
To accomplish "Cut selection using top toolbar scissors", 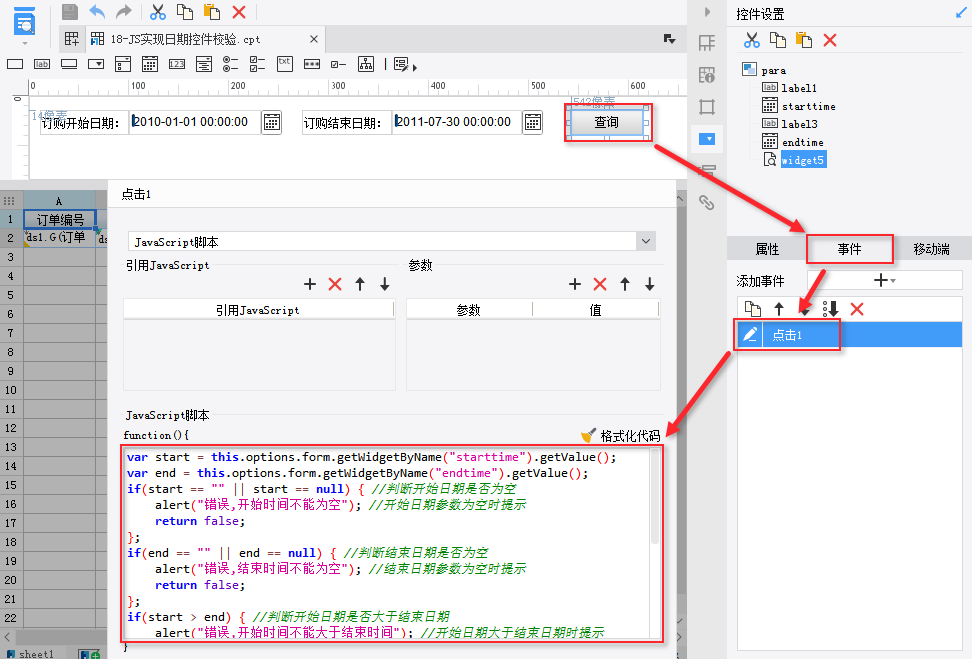I will (158, 12).
